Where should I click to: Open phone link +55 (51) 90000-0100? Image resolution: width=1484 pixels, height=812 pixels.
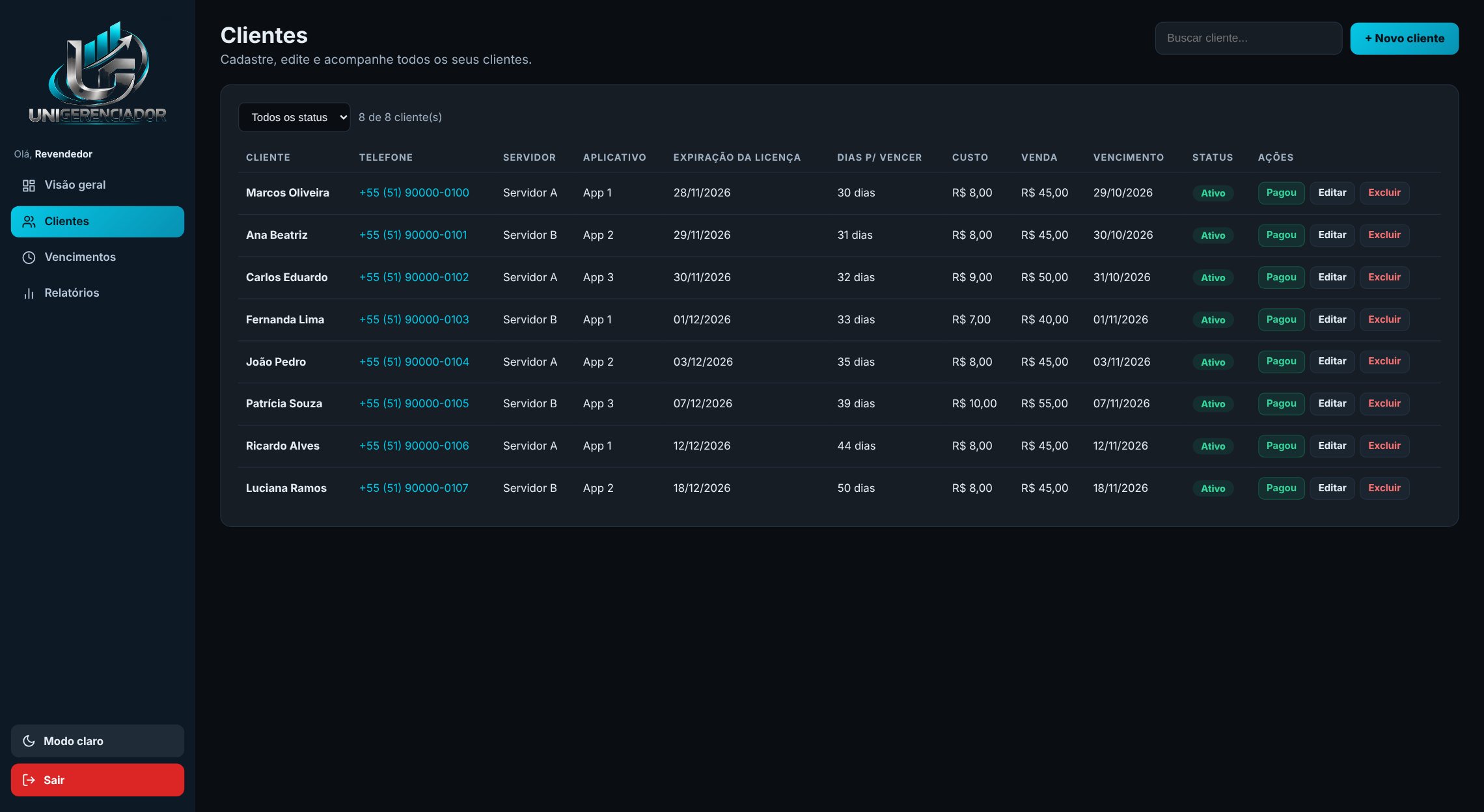pos(414,193)
